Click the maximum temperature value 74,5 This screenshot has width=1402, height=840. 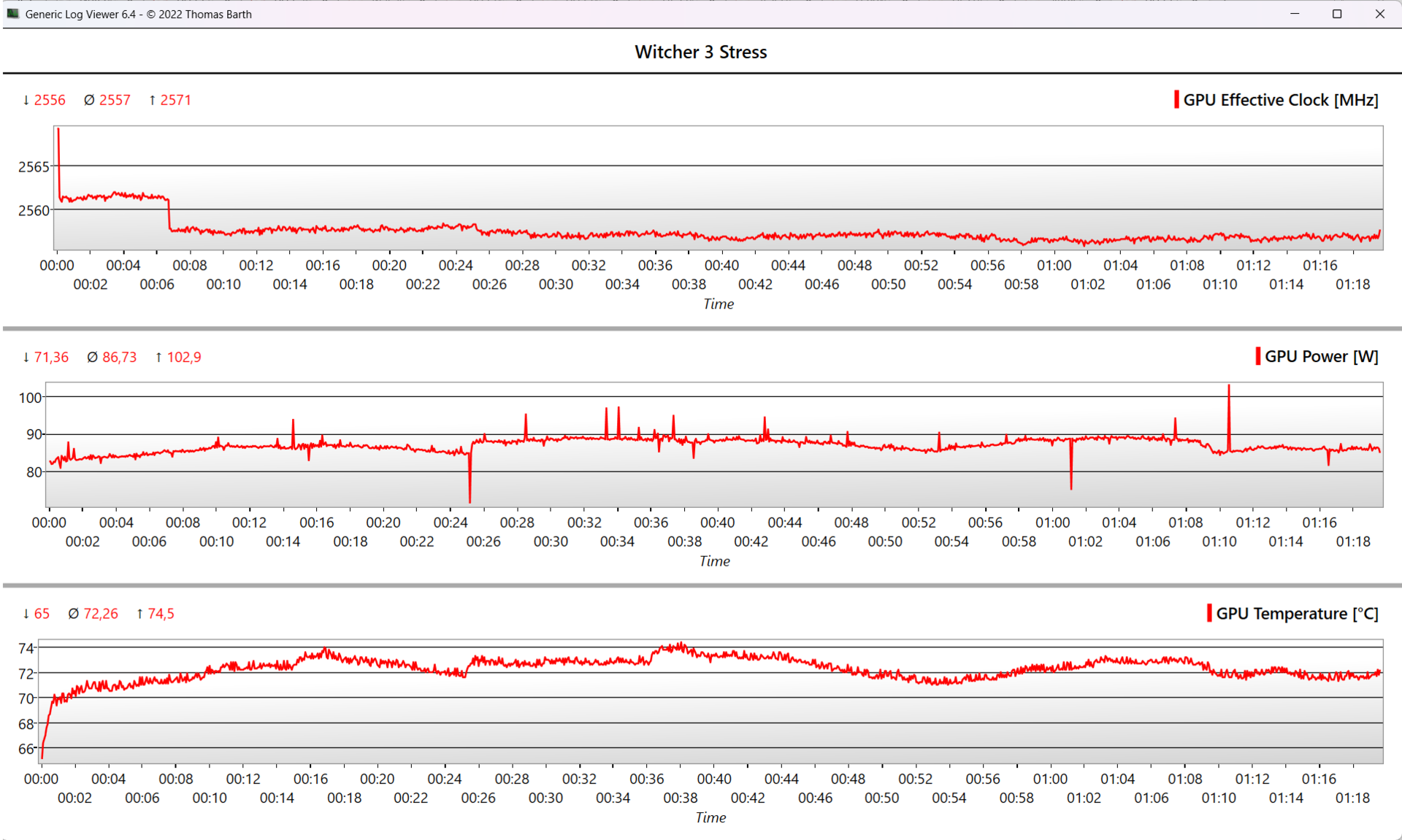(x=161, y=614)
